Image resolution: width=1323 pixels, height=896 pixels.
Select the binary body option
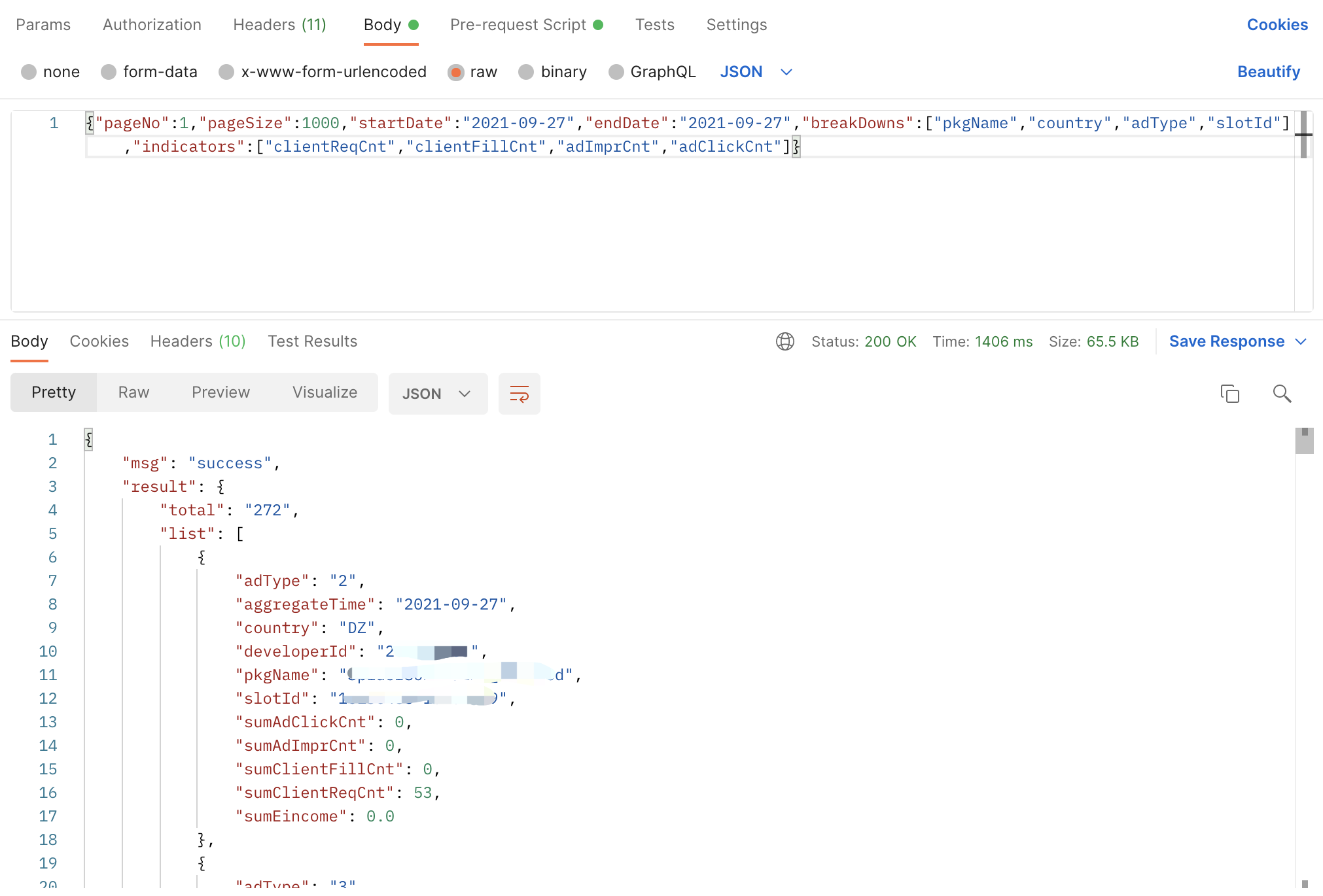526,72
